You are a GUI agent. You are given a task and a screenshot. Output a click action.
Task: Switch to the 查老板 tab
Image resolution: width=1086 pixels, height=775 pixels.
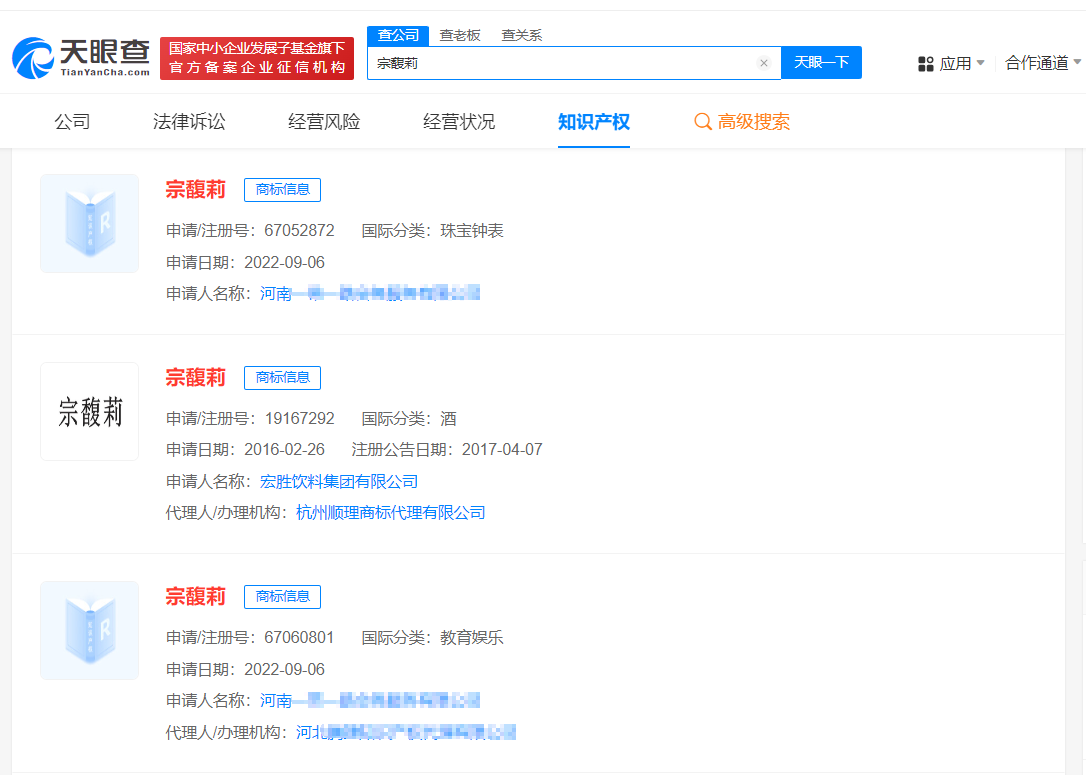[x=460, y=34]
